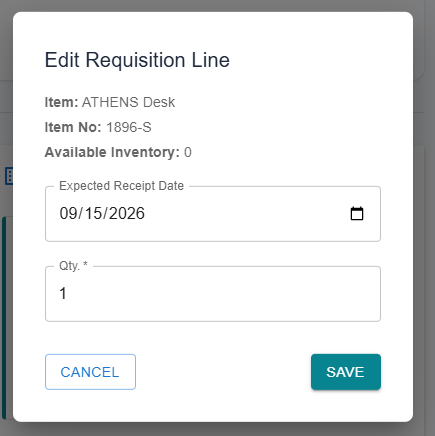Select the month segment '09' in date
435x436 pixels.
pos(68,213)
